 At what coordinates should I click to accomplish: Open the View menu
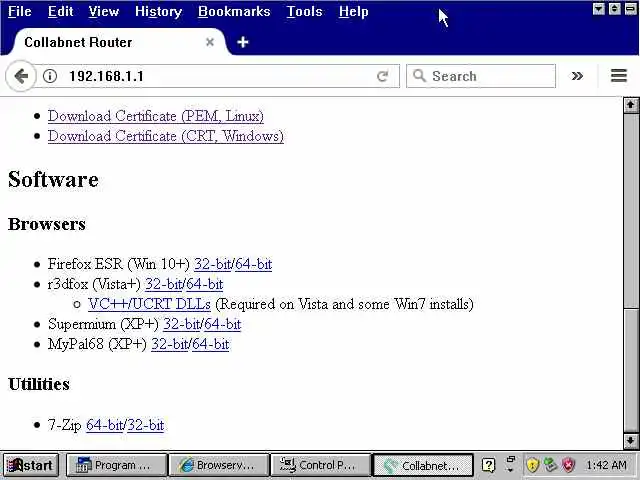coord(104,11)
